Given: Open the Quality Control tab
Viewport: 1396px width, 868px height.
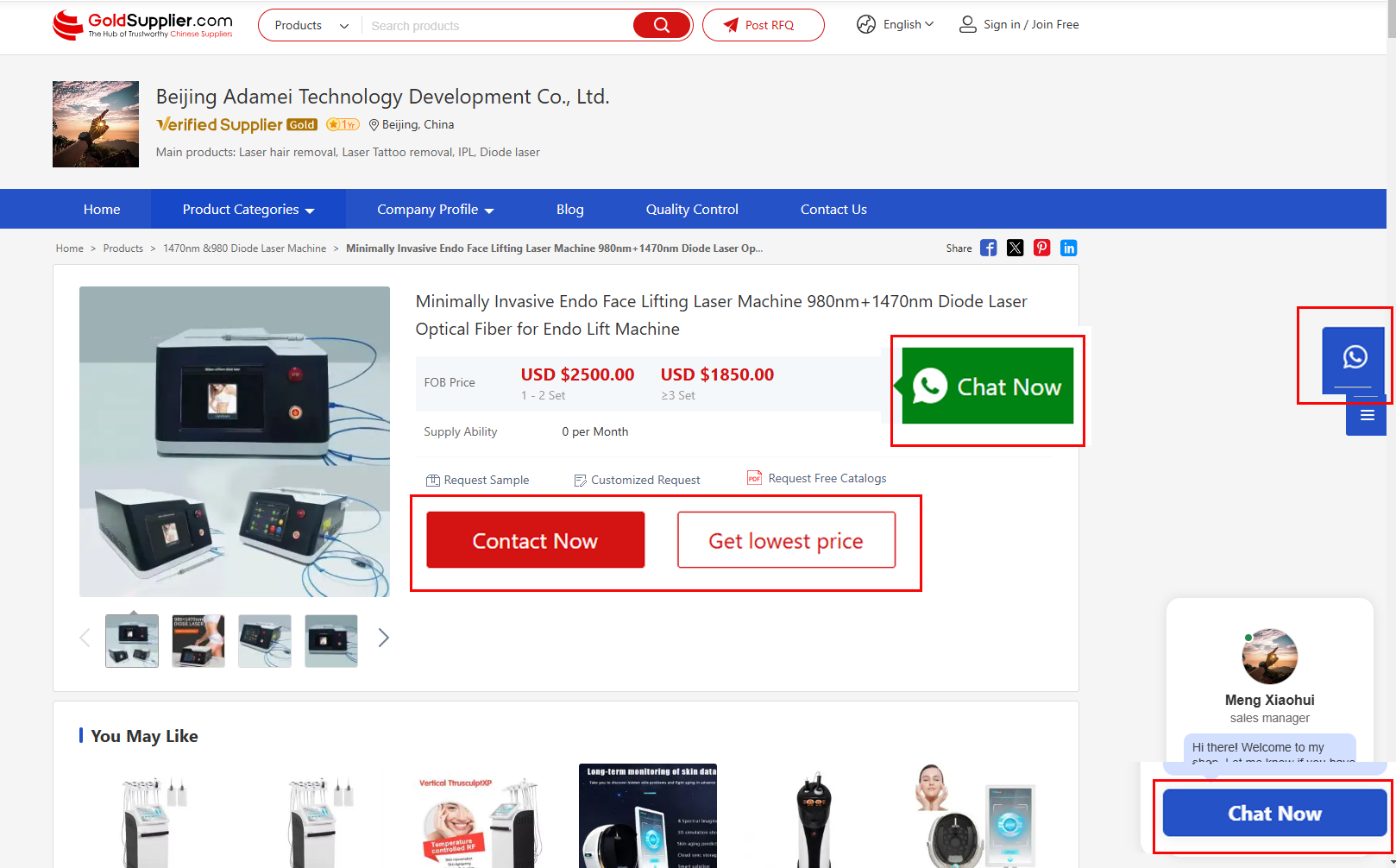Looking at the screenshot, I should (x=692, y=210).
